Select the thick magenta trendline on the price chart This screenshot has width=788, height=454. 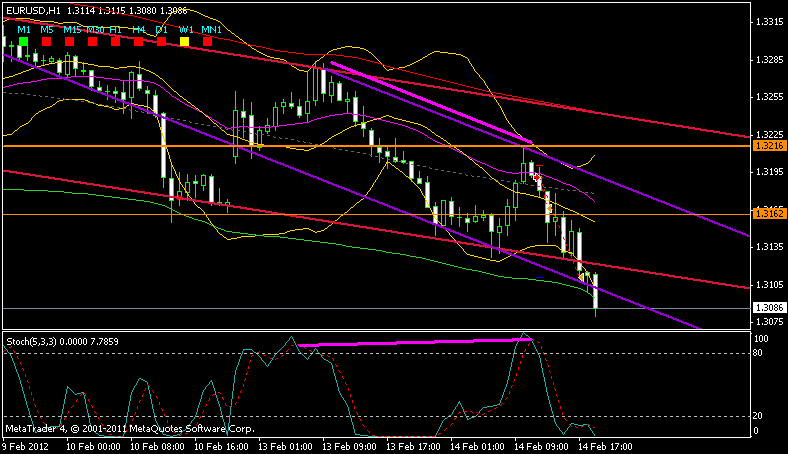pos(431,103)
